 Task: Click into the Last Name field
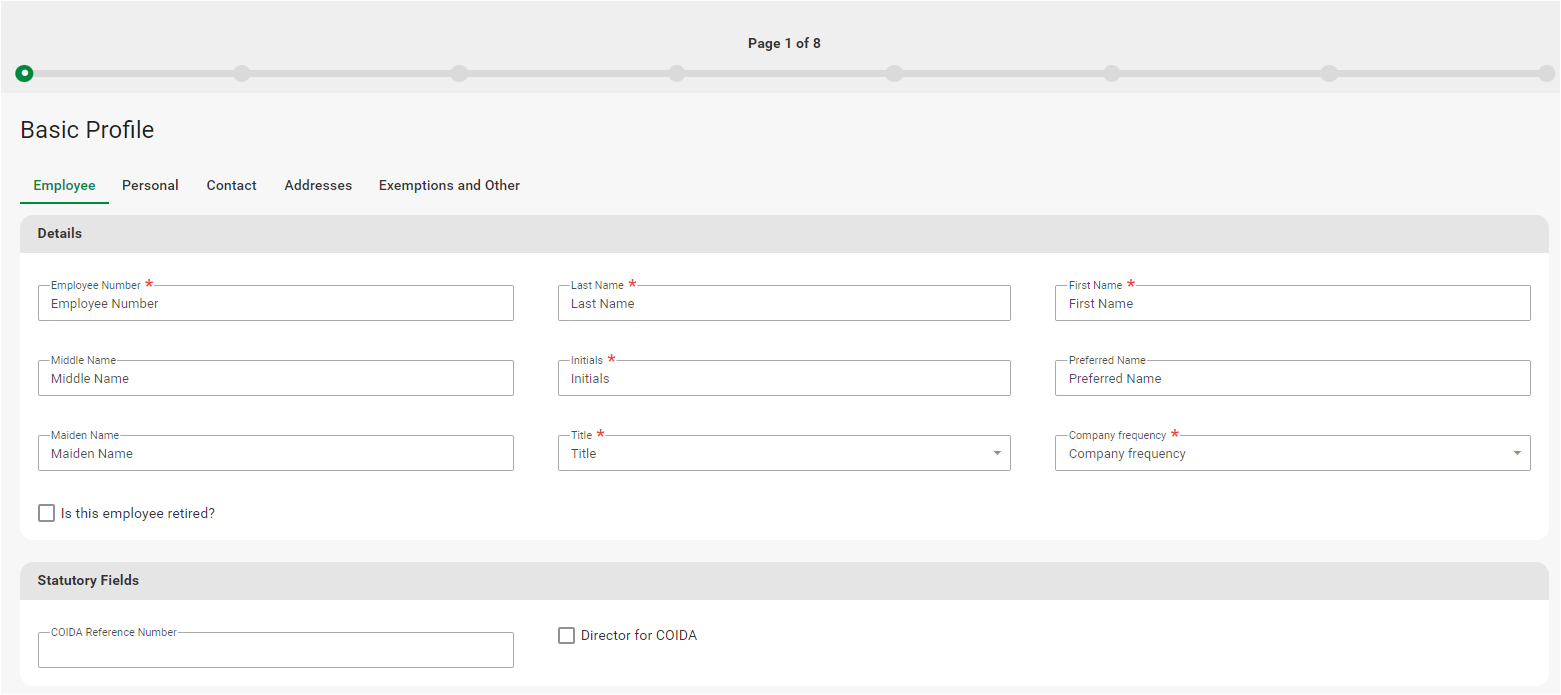coord(783,304)
